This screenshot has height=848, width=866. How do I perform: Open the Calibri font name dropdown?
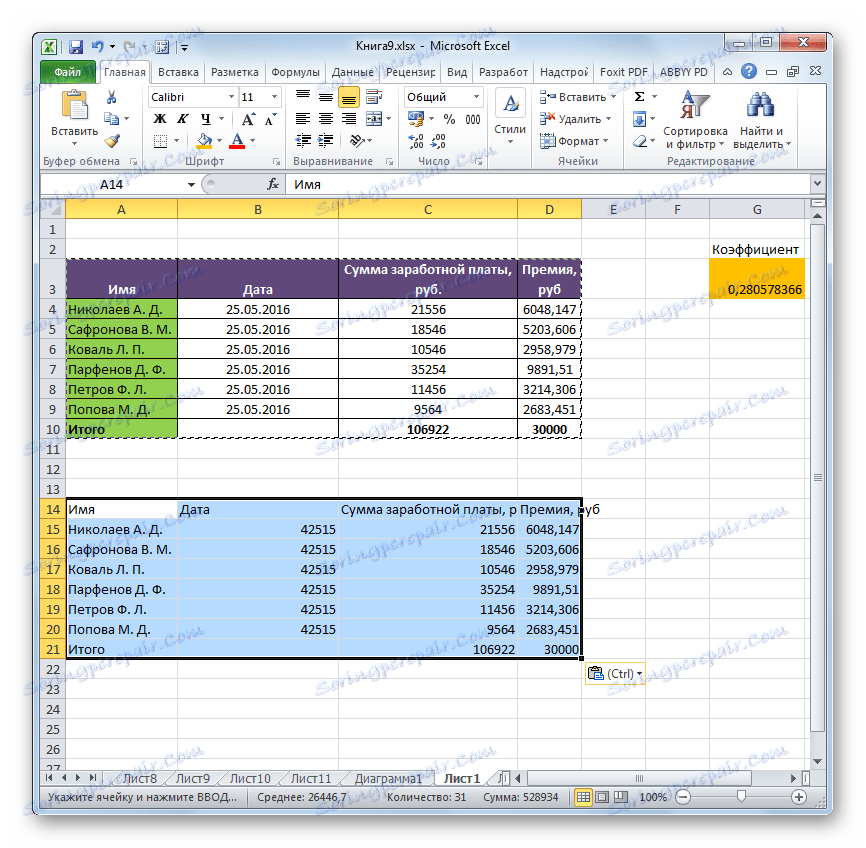pos(231,97)
